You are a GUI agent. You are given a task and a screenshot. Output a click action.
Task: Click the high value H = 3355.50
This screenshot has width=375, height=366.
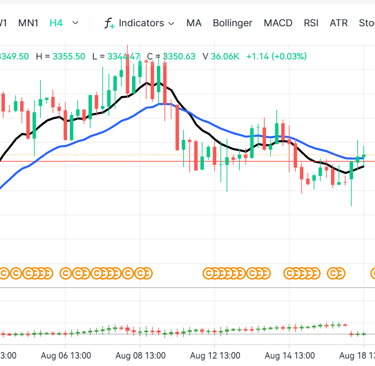tap(60, 56)
